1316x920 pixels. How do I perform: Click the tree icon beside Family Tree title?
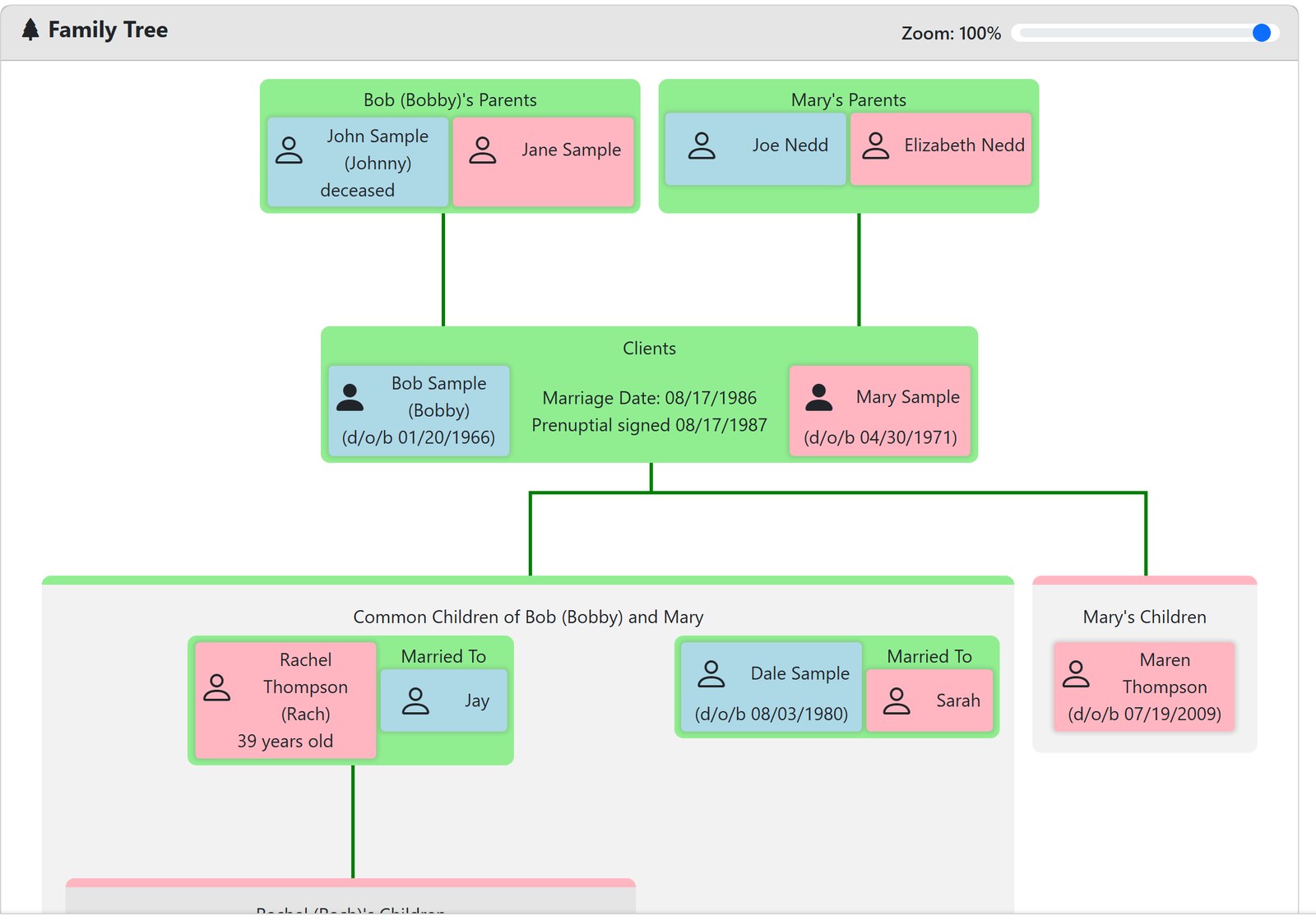[30, 30]
